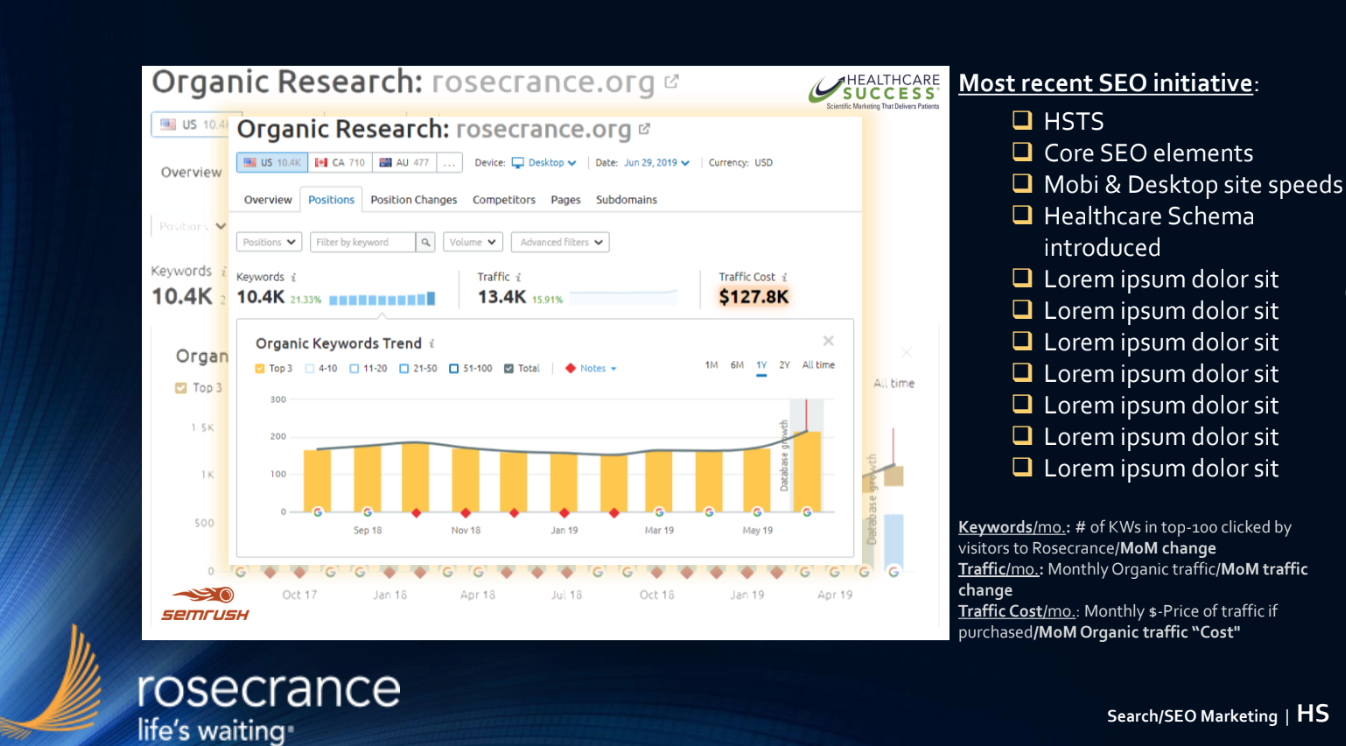Toggle the 21-50 positions checkbox
The height and width of the screenshot is (746, 1346).
(404, 369)
